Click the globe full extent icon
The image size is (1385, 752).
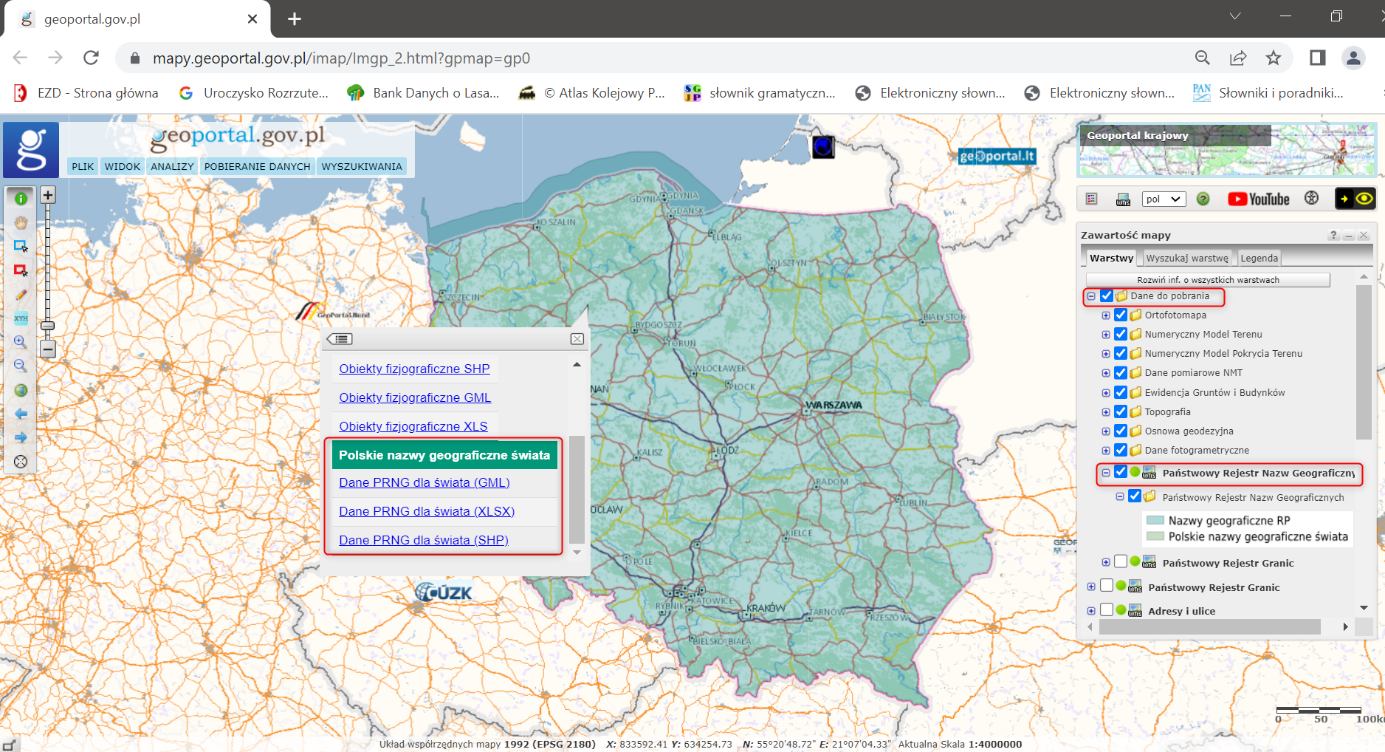click(x=20, y=391)
